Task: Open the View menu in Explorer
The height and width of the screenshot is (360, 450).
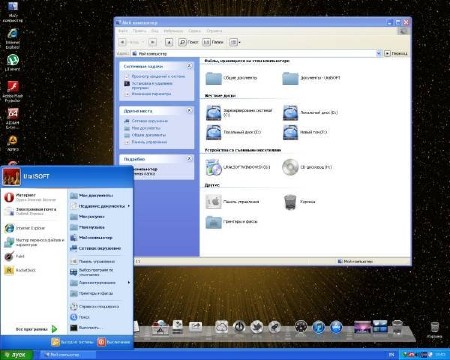Action: (x=155, y=31)
